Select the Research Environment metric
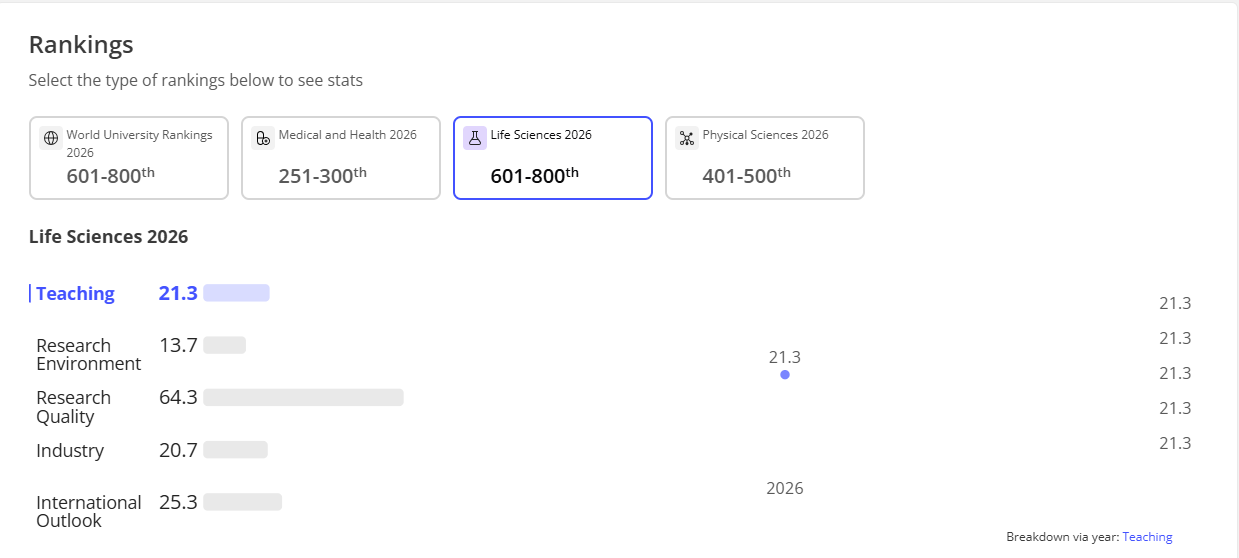 88,354
